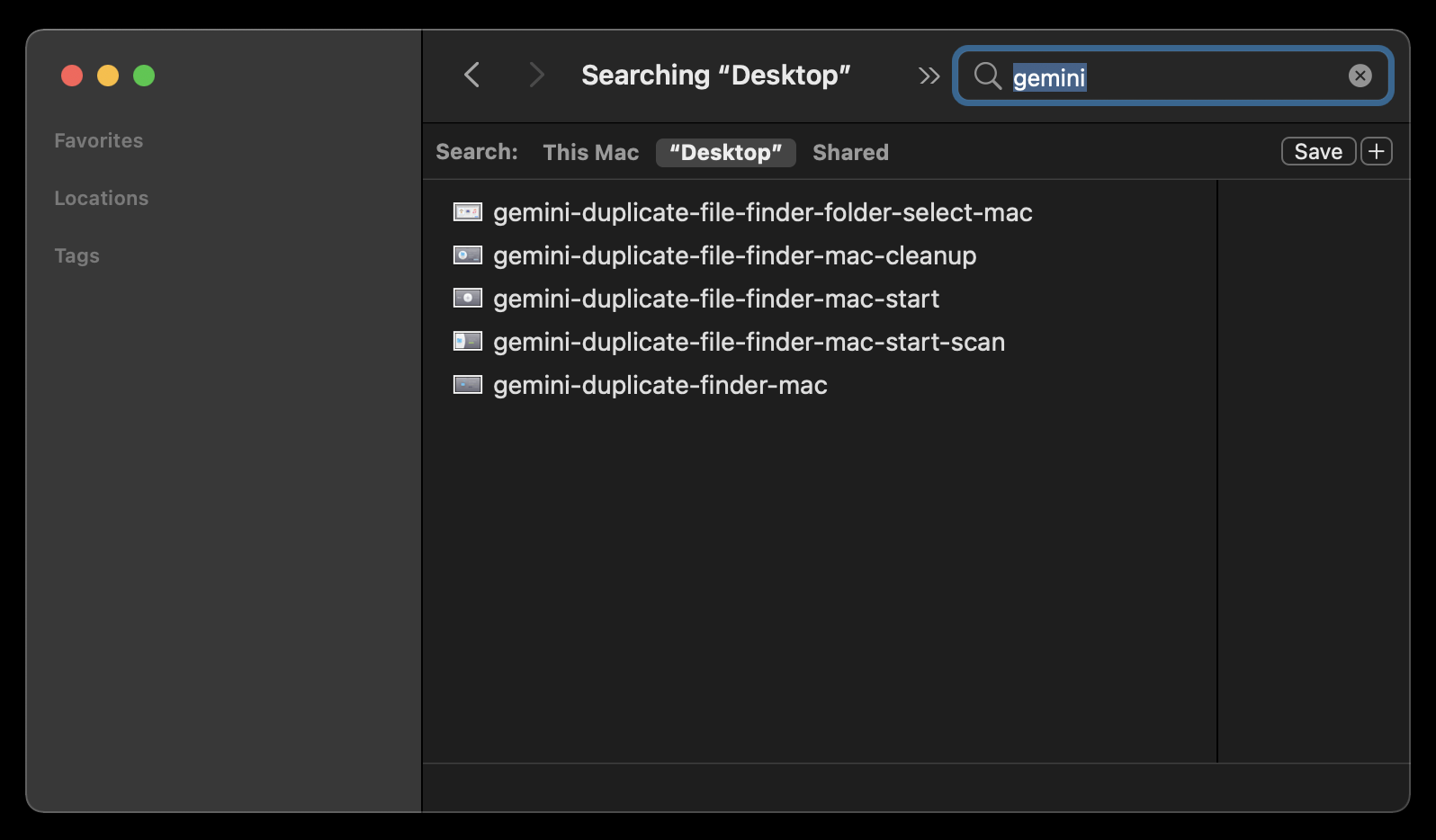This screenshot has width=1436, height=840.
Task: Click into the gemini search field
Action: (x=1172, y=76)
